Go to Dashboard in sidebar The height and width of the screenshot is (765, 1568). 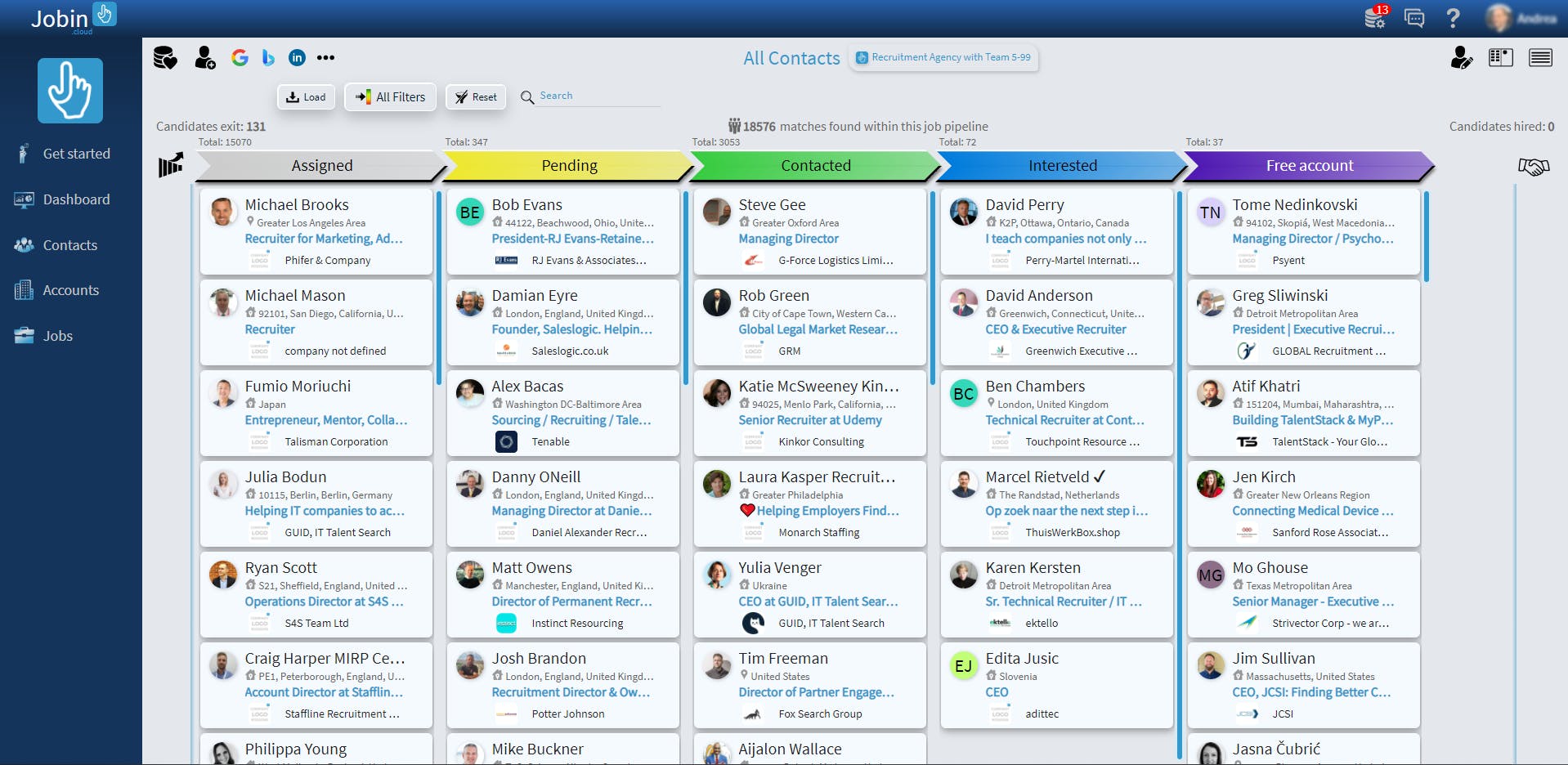[x=64, y=199]
